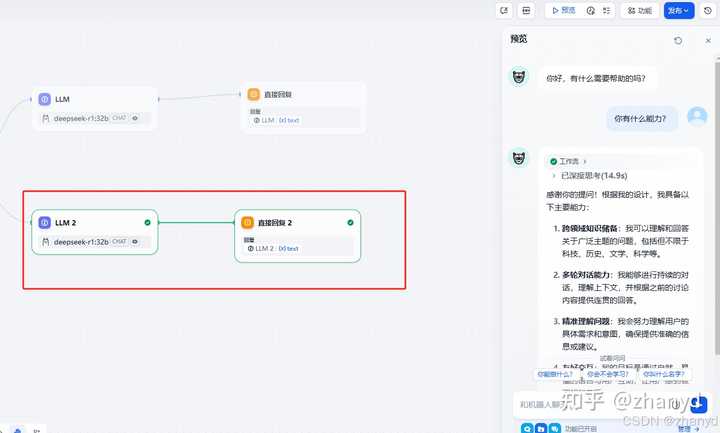Open version history icon right of 发布
720x433 pixels.
point(708,11)
